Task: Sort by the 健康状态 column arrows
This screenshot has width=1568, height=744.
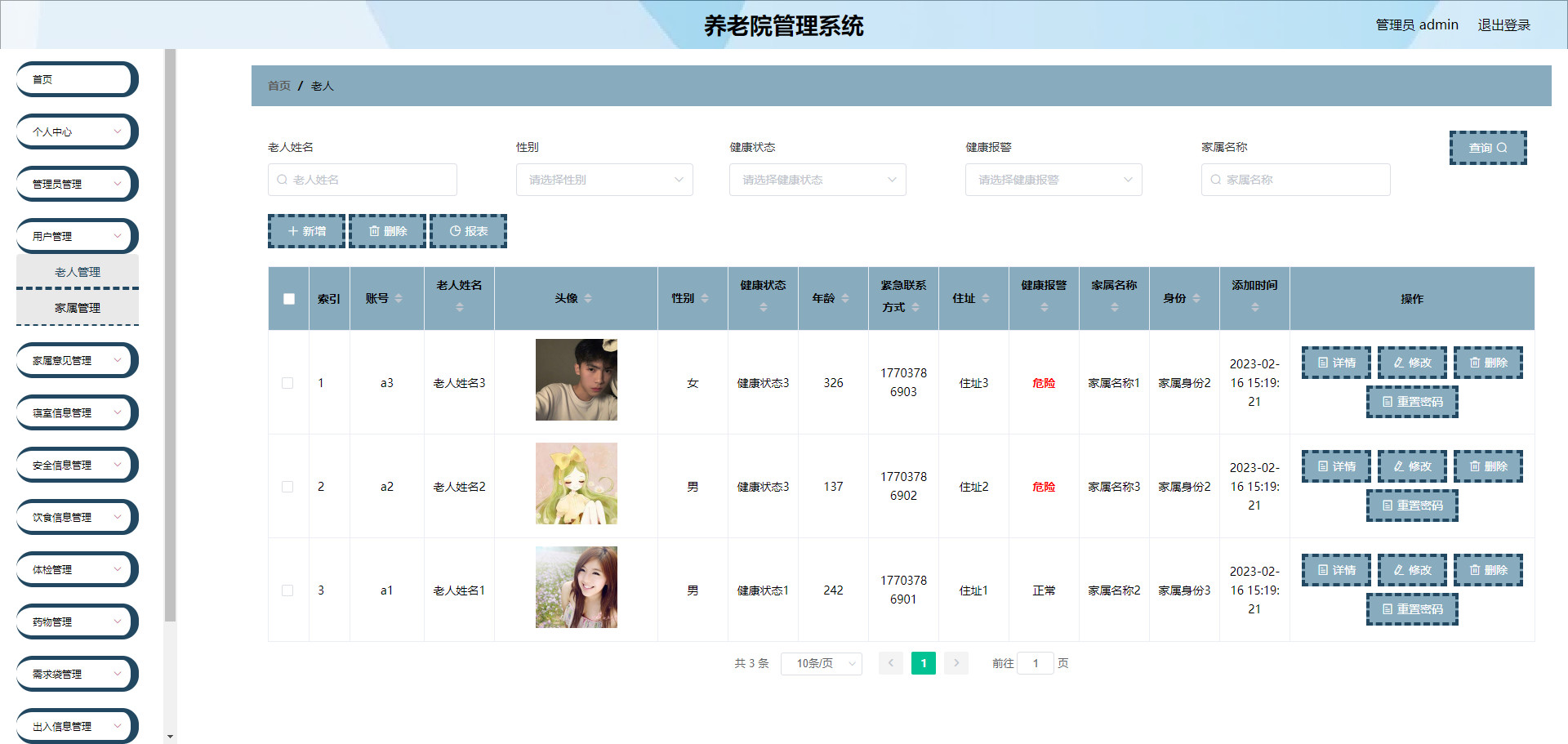Action: click(x=764, y=307)
